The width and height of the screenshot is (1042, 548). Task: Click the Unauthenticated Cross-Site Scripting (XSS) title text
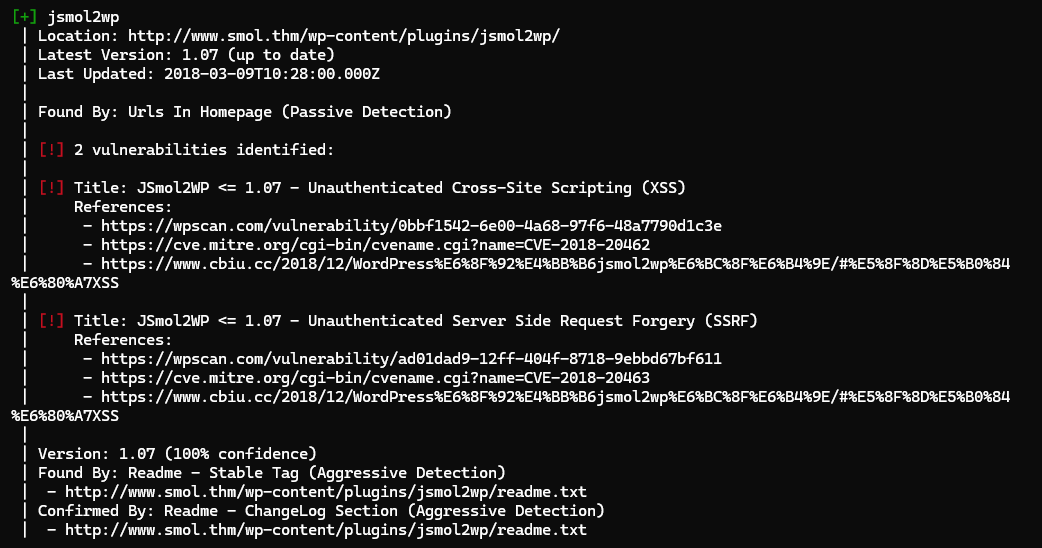(x=496, y=188)
